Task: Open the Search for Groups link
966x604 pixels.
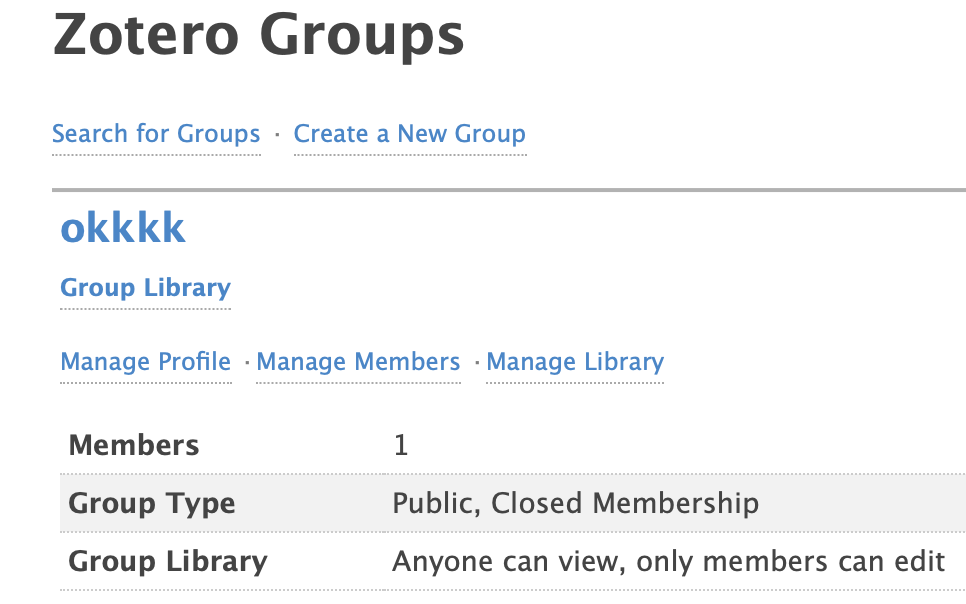Action: pos(156,134)
